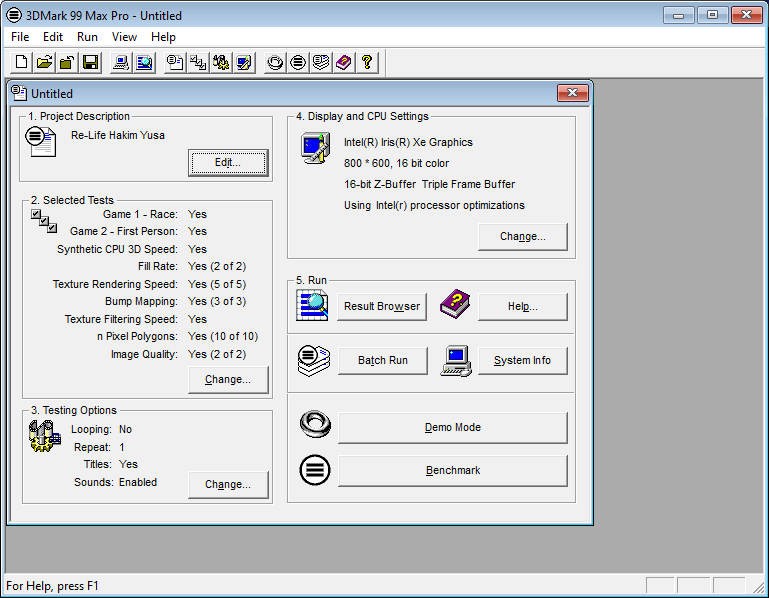This screenshot has height=598, width=769.
Task: Click Edit... in Project Description
Action: [228, 162]
